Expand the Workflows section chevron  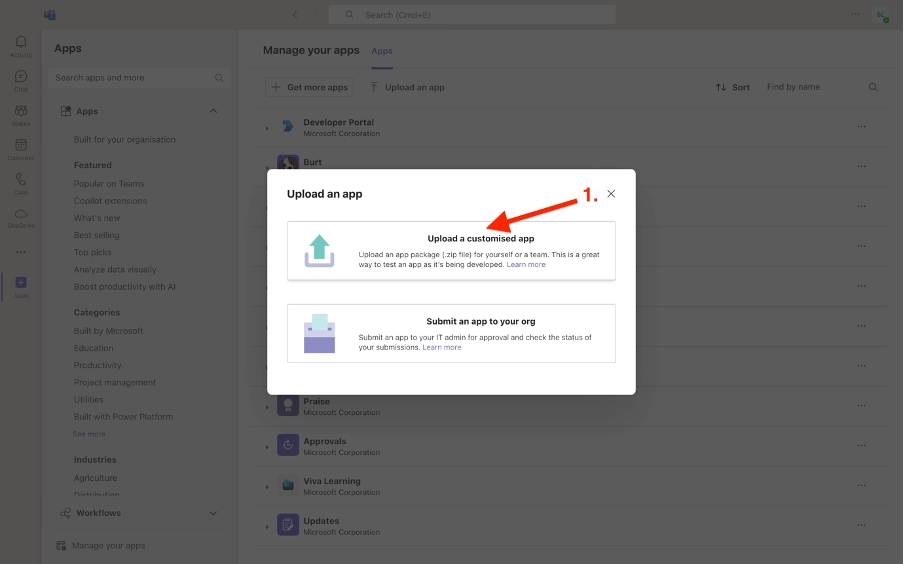pyautogui.click(x=213, y=513)
